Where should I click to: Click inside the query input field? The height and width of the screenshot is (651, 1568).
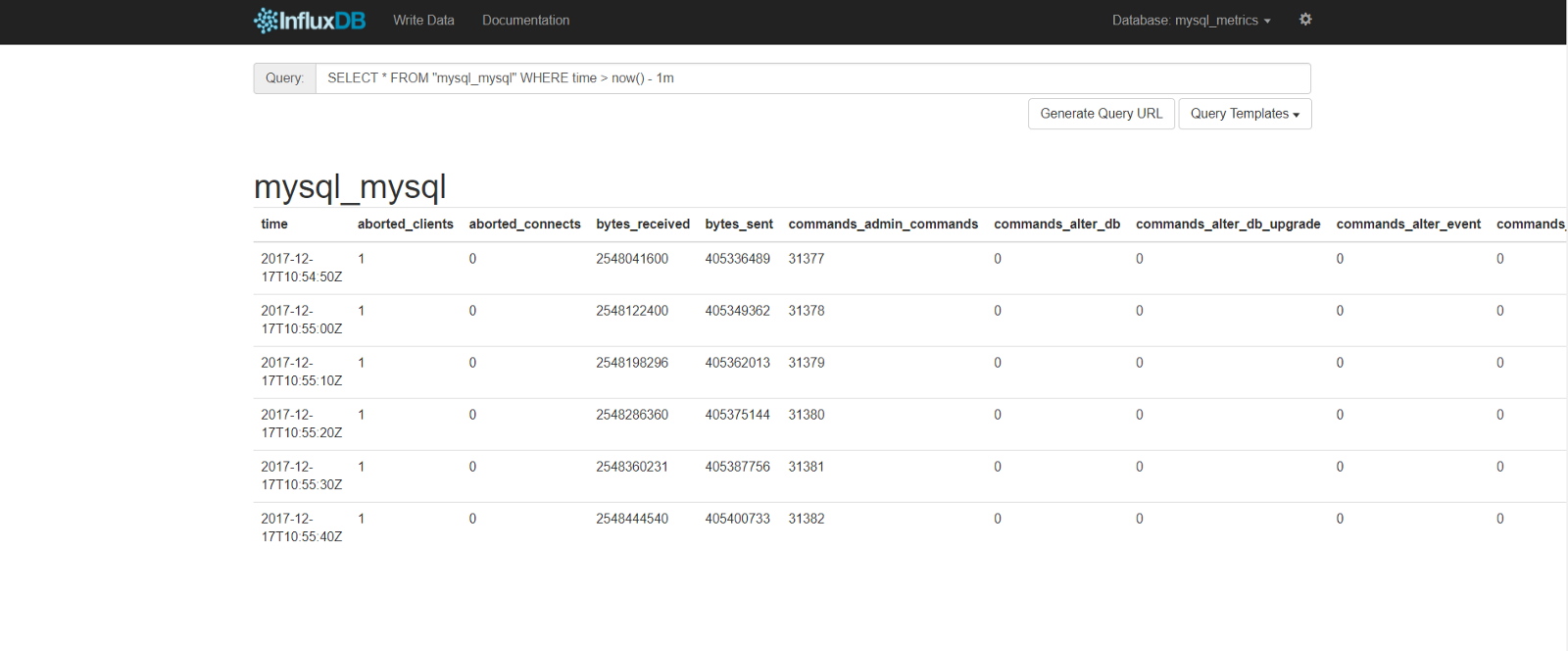tap(811, 78)
